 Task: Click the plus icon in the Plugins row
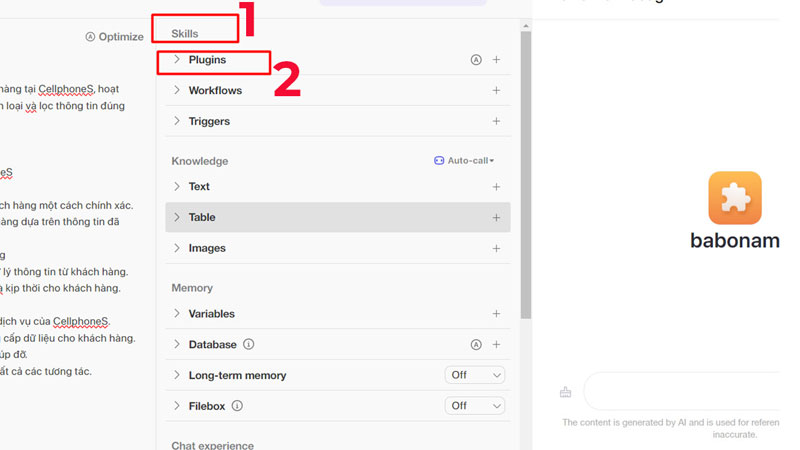496,60
